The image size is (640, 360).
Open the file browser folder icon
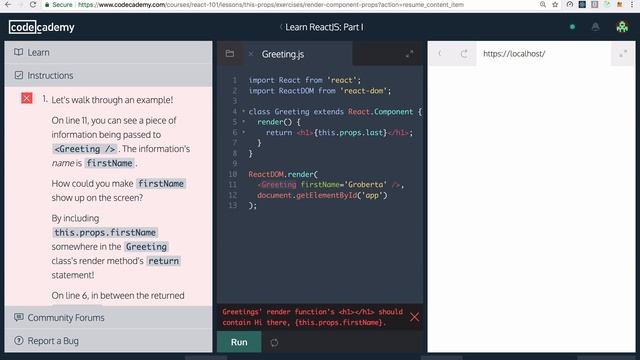tap(230, 53)
